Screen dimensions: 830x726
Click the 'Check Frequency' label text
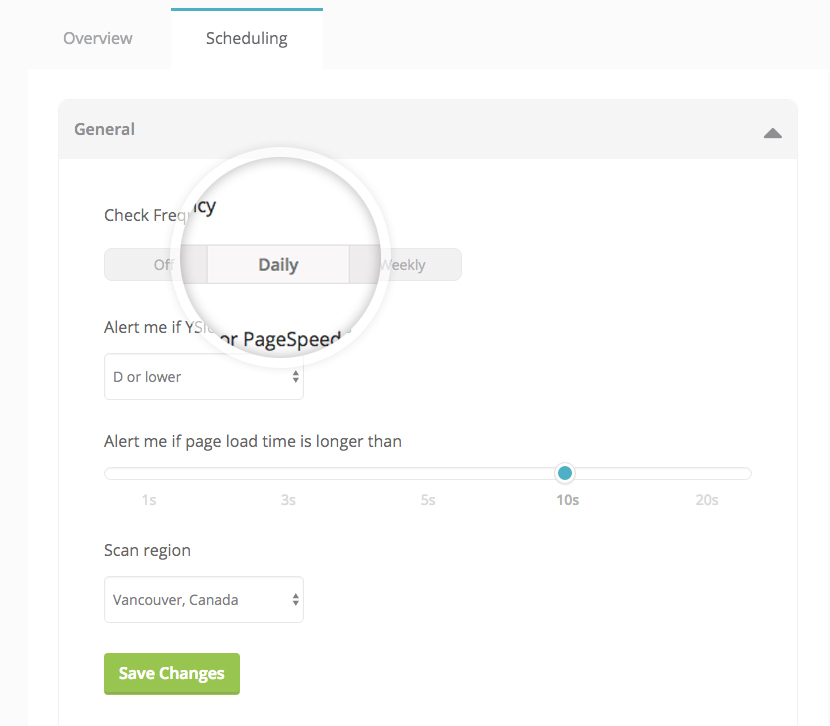point(150,215)
